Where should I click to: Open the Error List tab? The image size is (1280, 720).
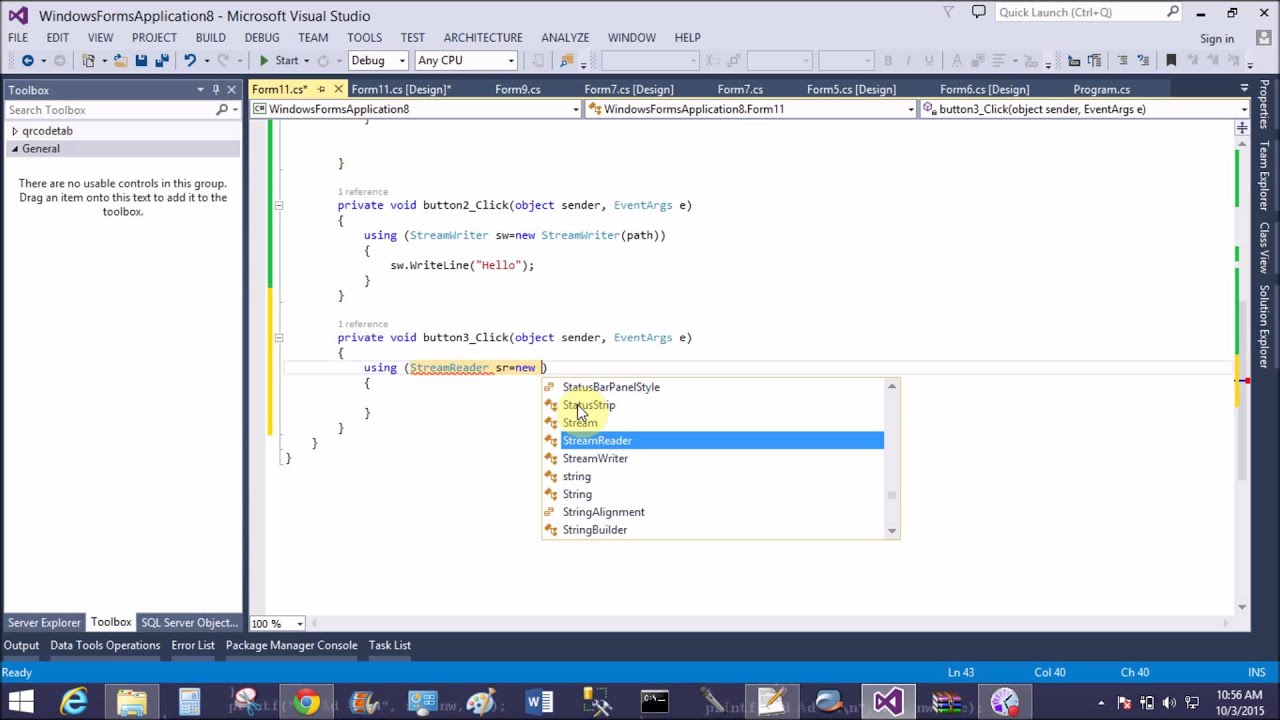(x=193, y=645)
